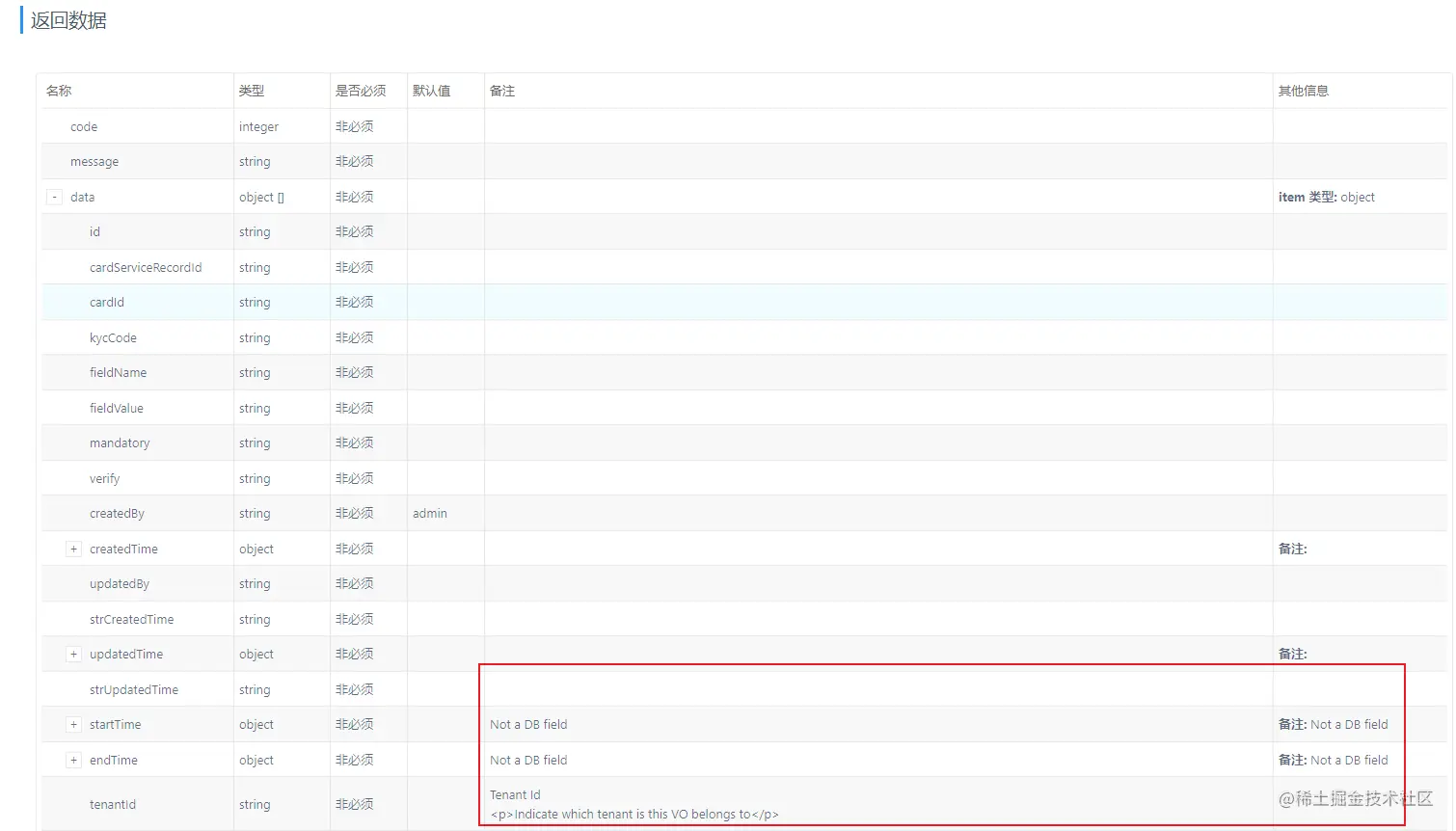
Task: Click the 是否必须 column header
Action: pyautogui.click(x=361, y=91)
